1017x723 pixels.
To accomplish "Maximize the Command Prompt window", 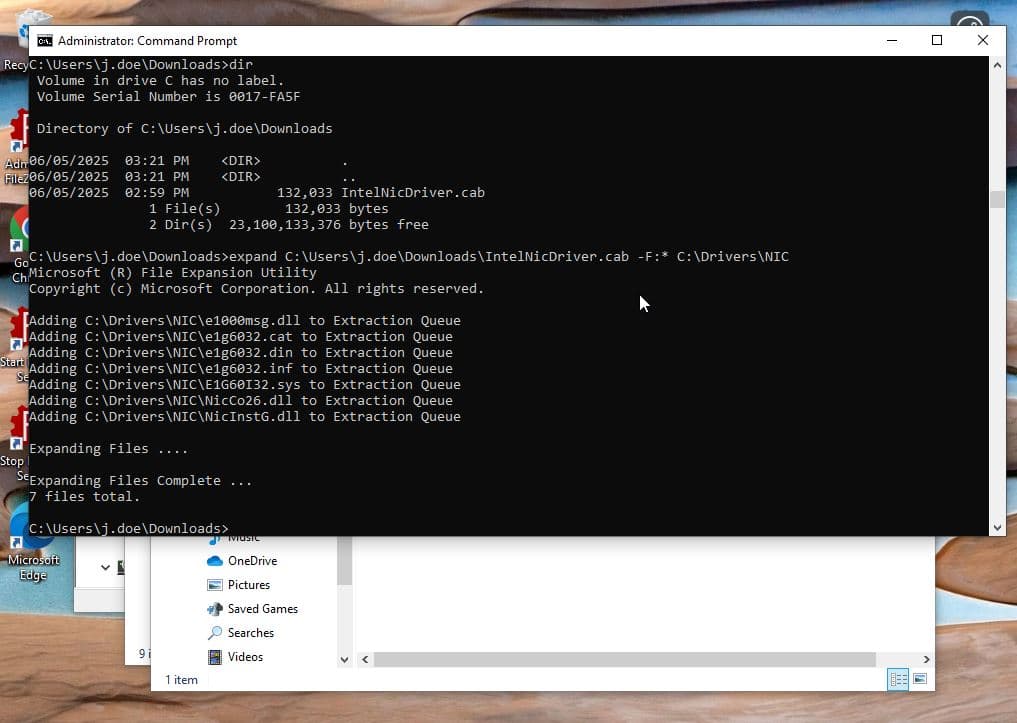I will [937, 40].
